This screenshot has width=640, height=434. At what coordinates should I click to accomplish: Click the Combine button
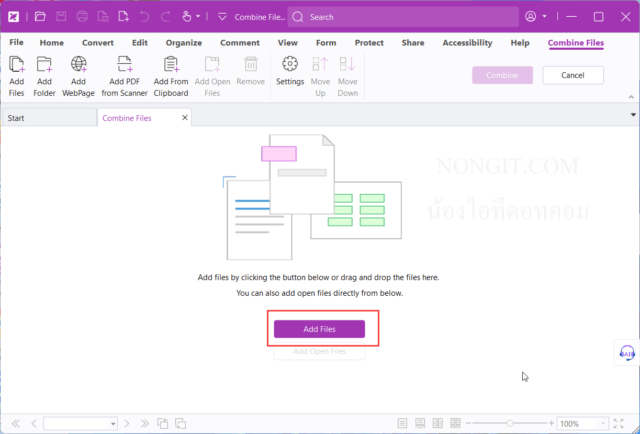502,75
